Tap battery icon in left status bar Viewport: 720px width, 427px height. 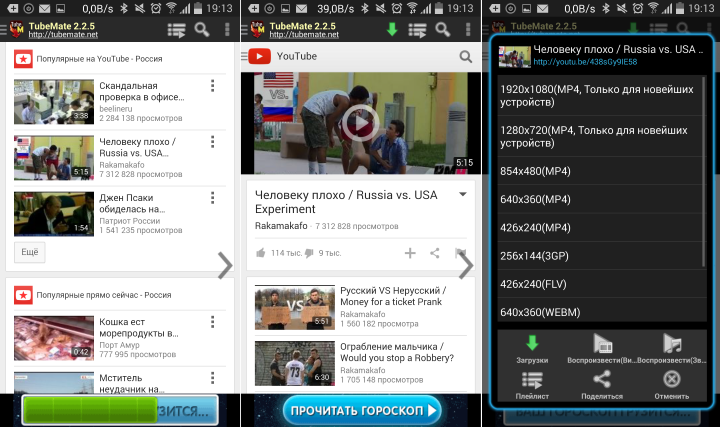tap(198, 8)
